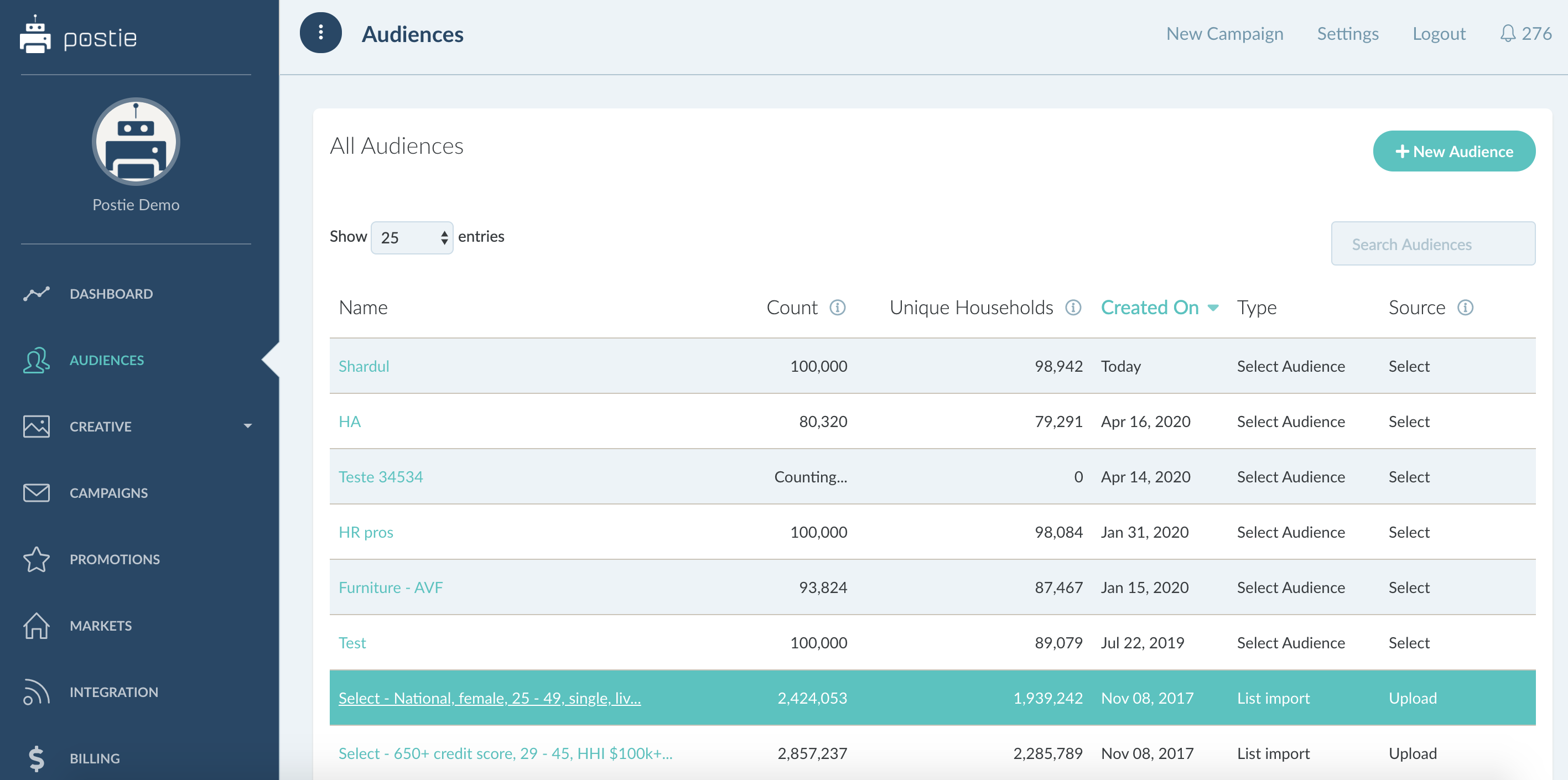Click the New Audience button
This screenshot has height=780, width=1568.
coord(1453,152)
